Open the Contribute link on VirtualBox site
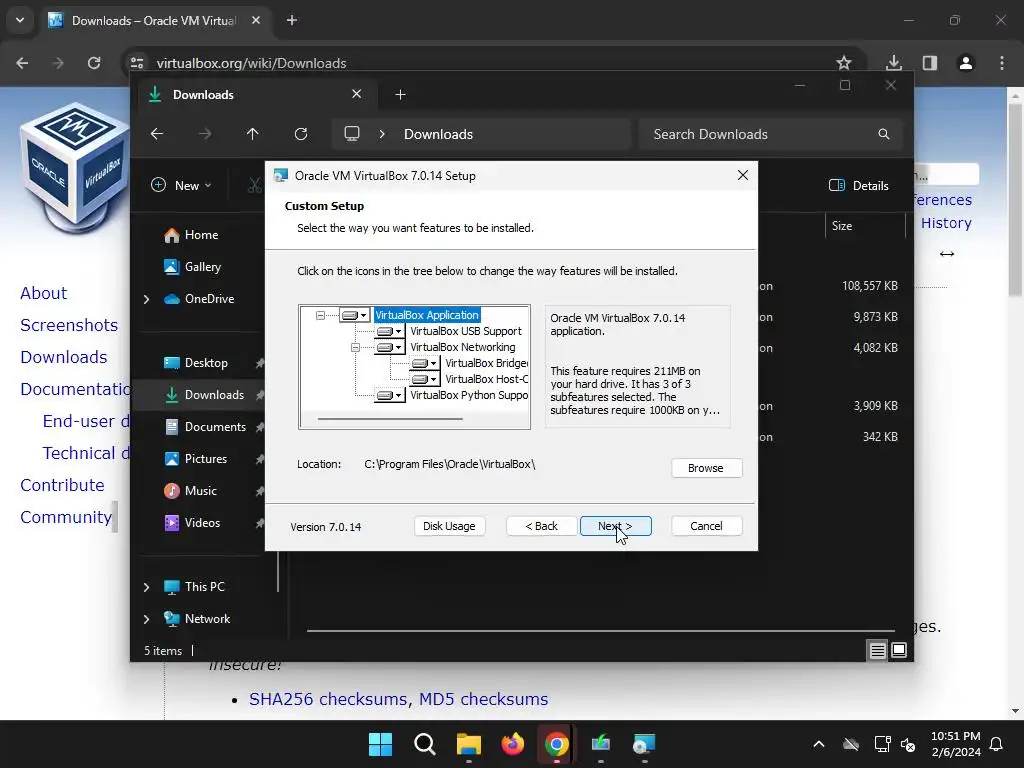The image size is (1024, 768). (x=62, y=485)
